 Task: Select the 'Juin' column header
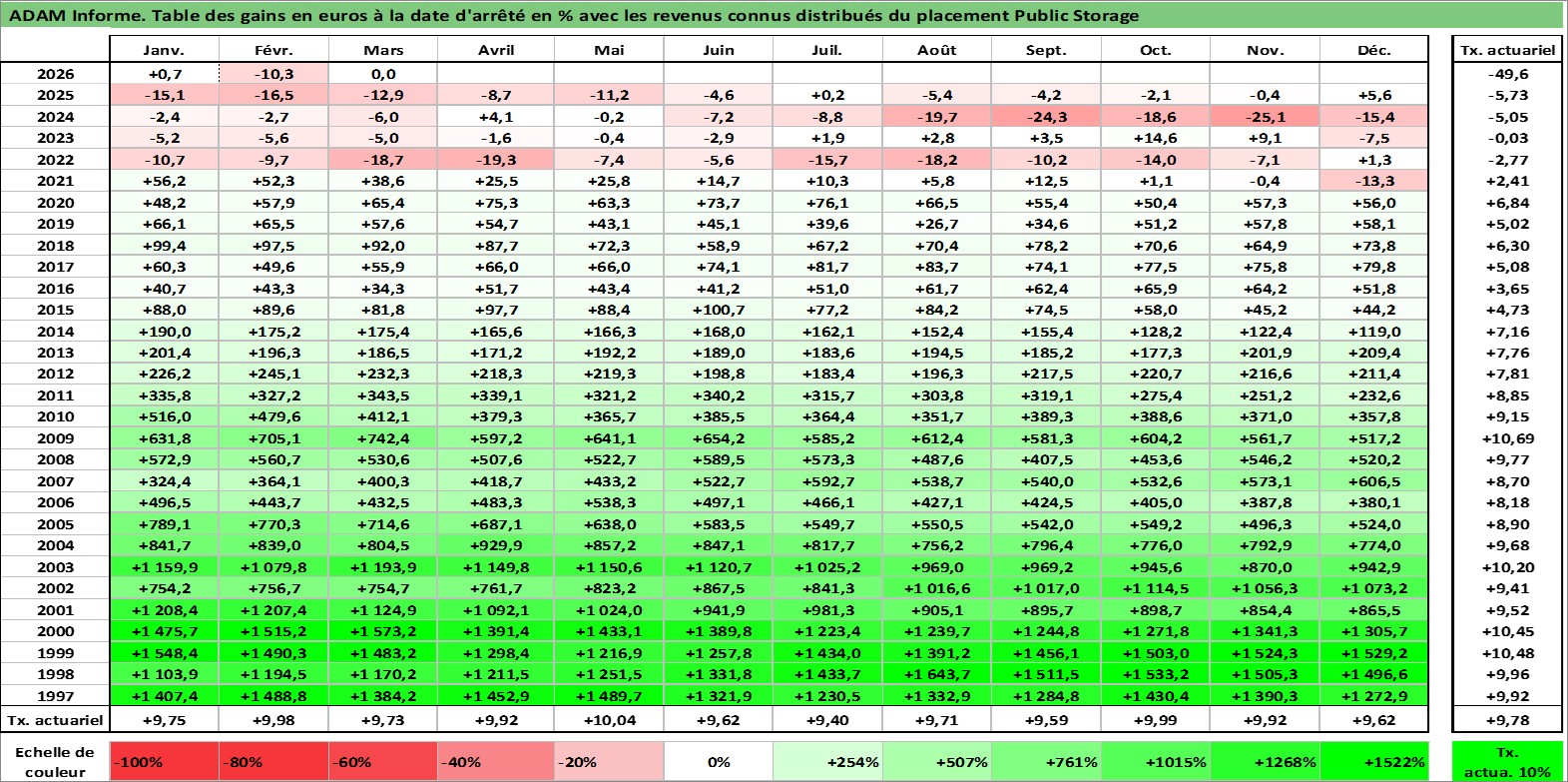point(718,50)
